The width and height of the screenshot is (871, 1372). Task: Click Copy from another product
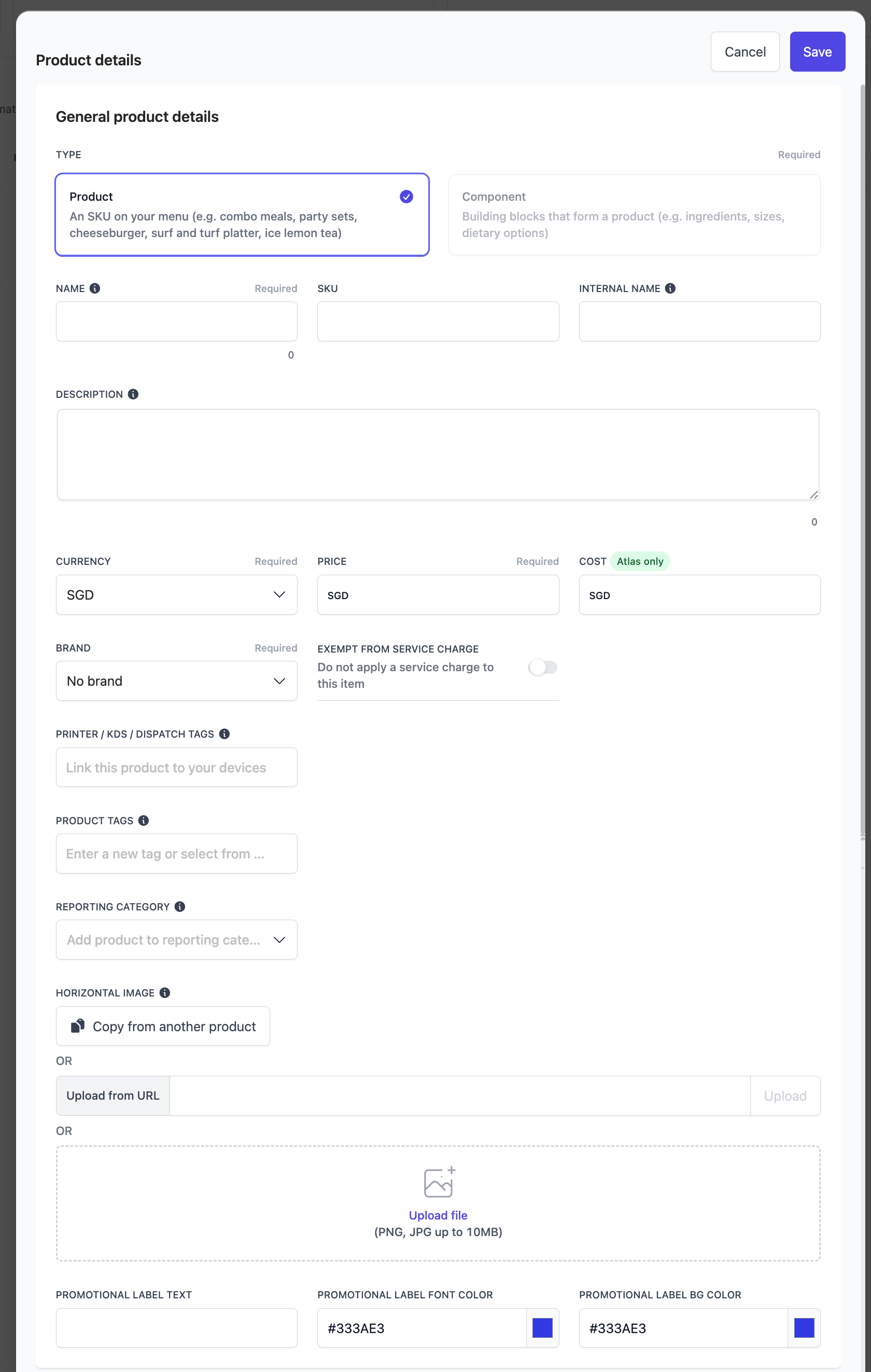(162, 1025)
